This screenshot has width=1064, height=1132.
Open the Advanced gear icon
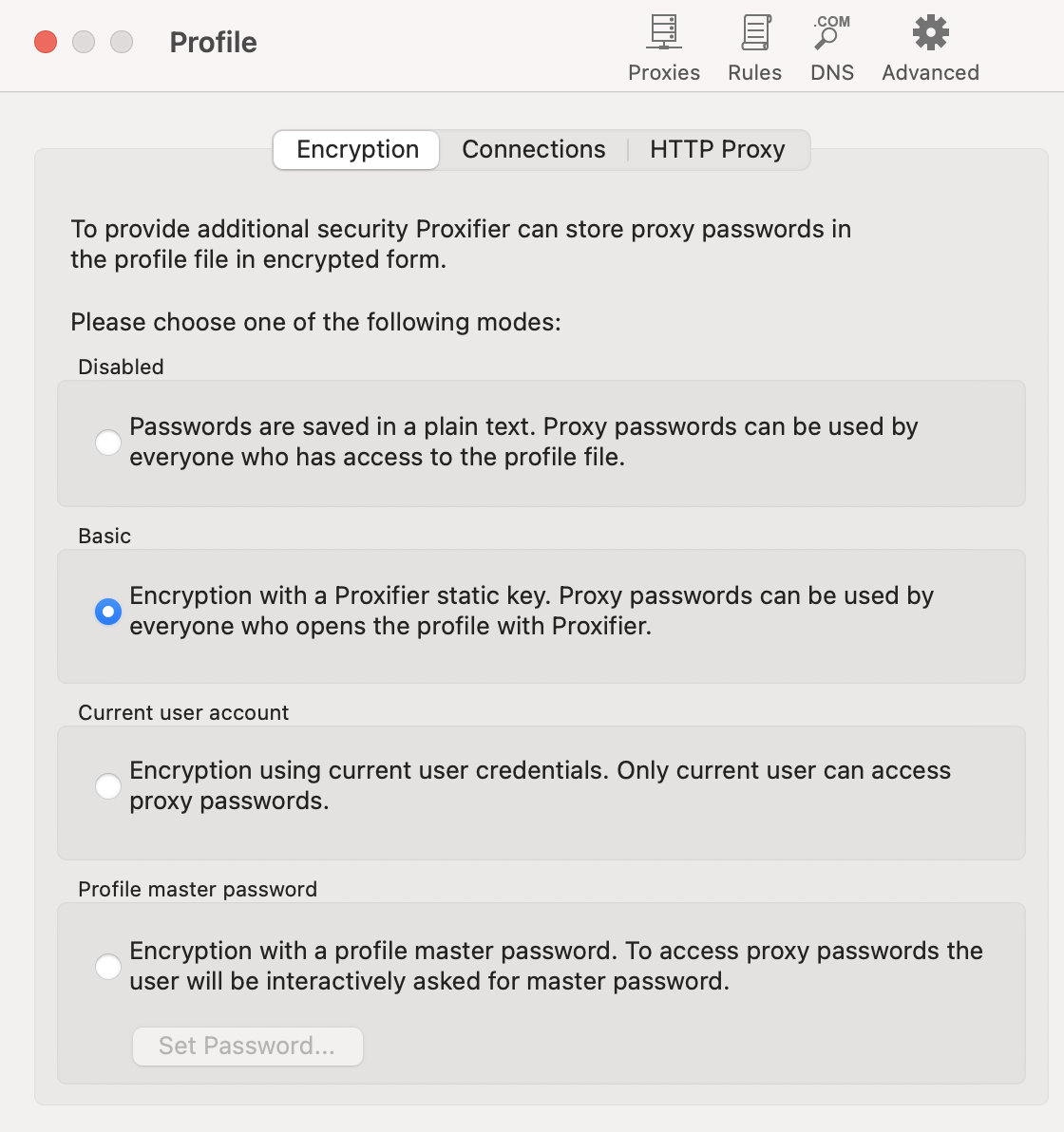(930, 32)
